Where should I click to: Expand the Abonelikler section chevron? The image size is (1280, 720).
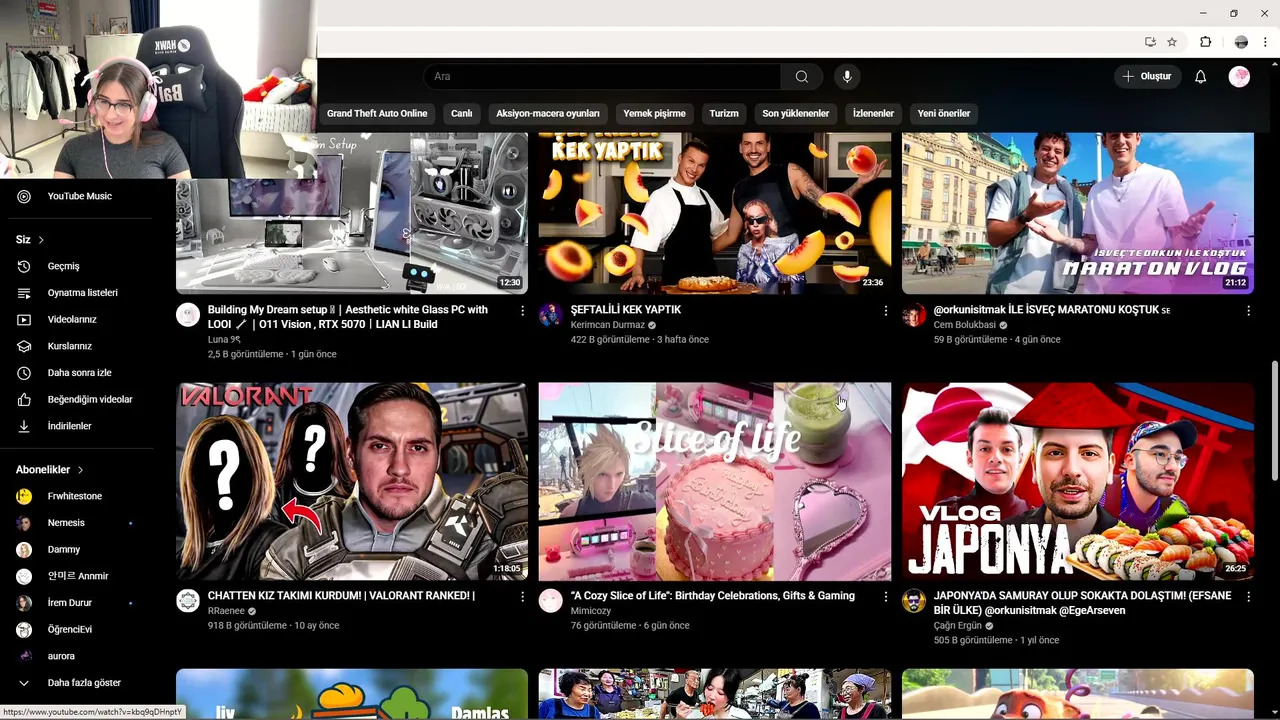click(x=80, y=470)
